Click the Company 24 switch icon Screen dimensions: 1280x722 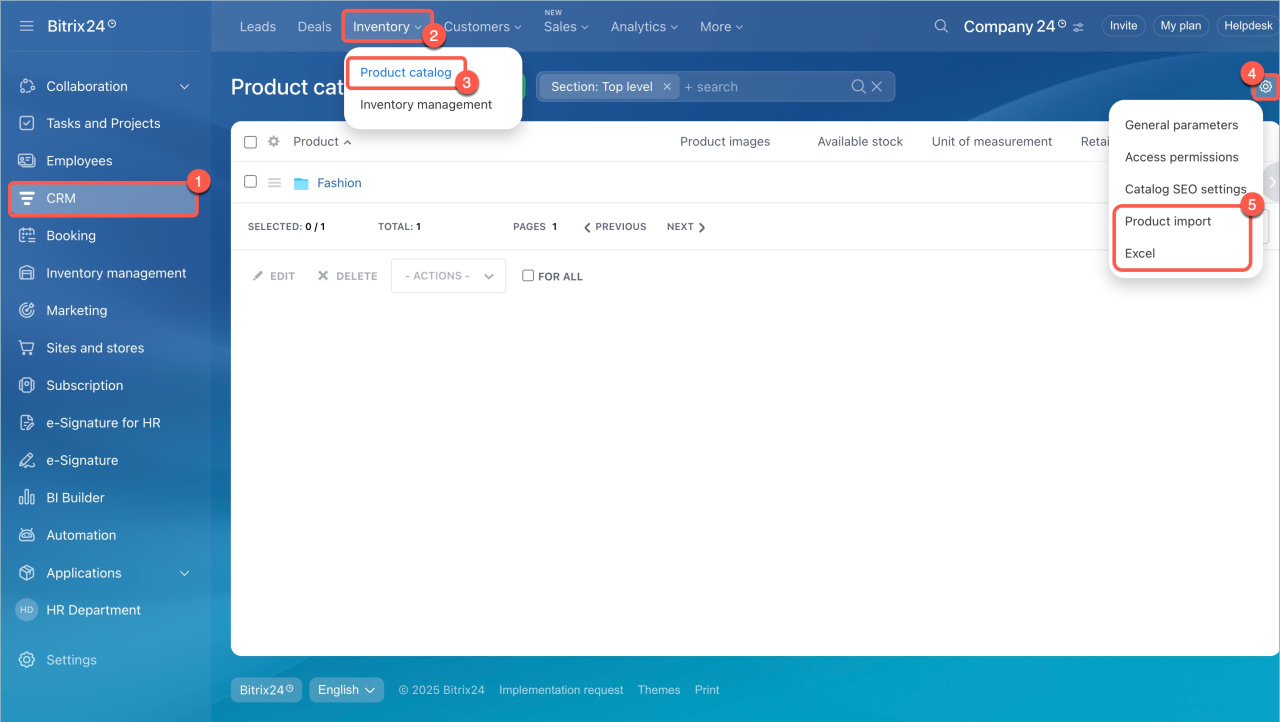click(x=1078, y=27)
